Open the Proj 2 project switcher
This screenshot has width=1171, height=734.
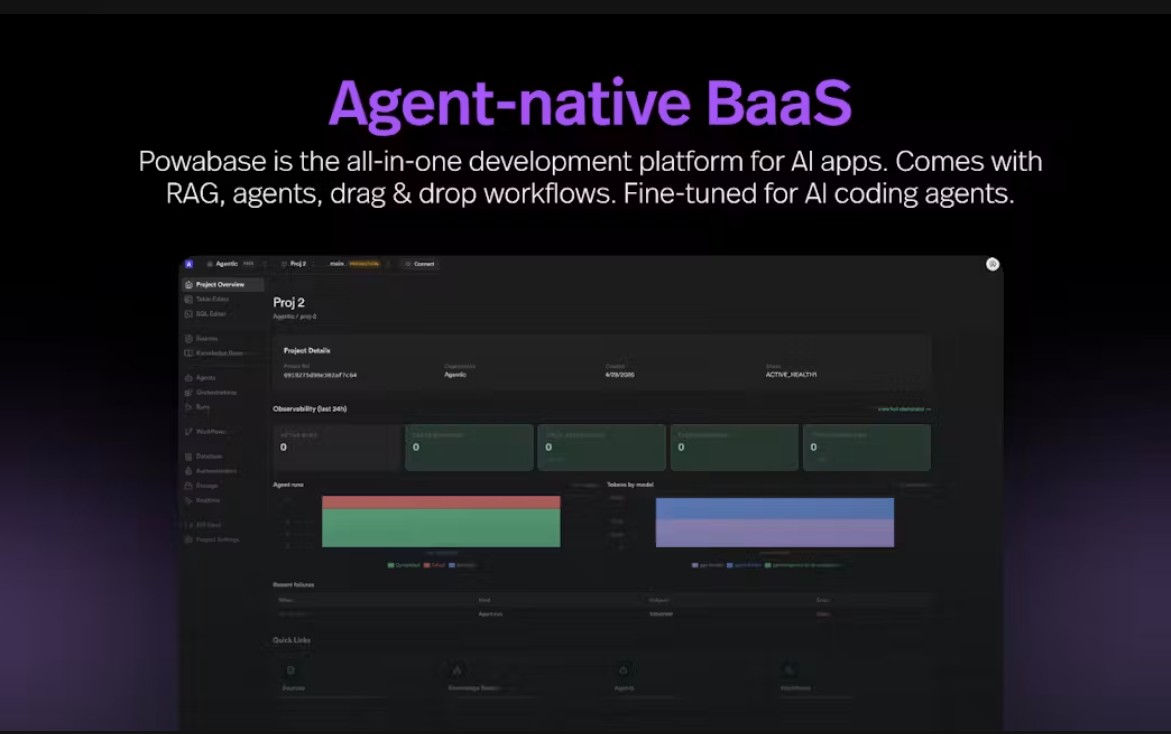(297, 264)
